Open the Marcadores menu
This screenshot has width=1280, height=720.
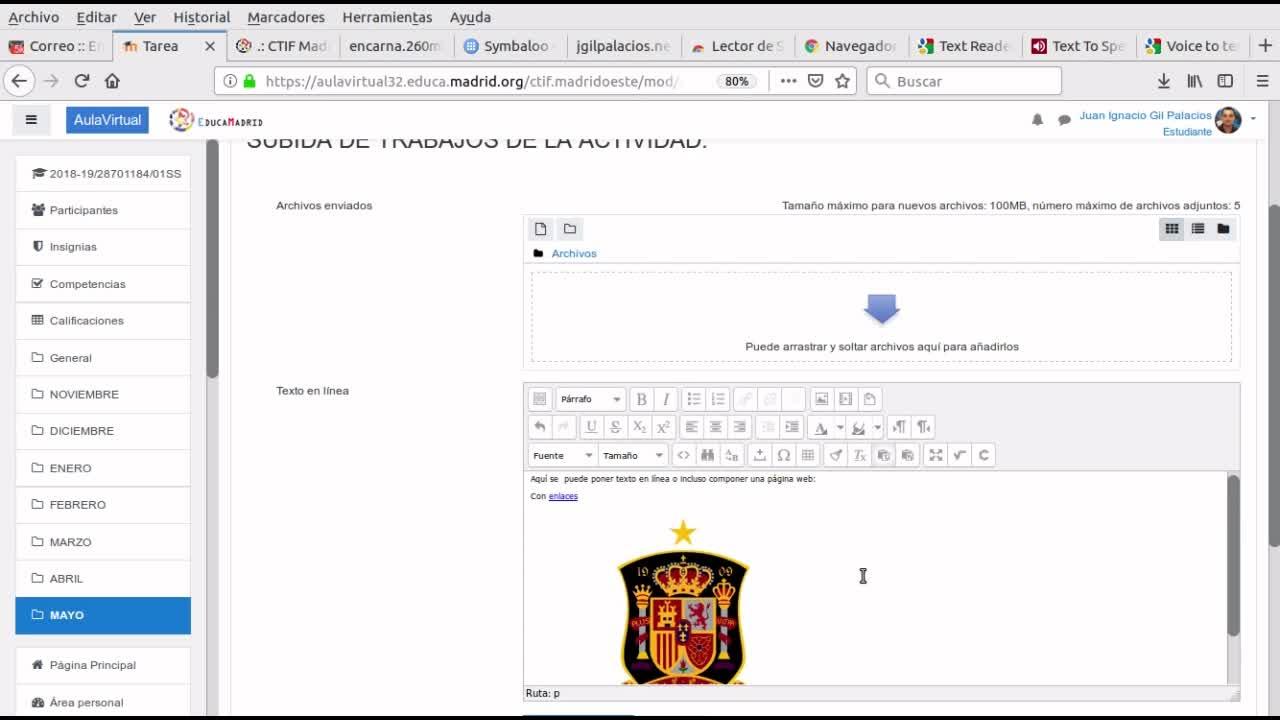point(286,17)
